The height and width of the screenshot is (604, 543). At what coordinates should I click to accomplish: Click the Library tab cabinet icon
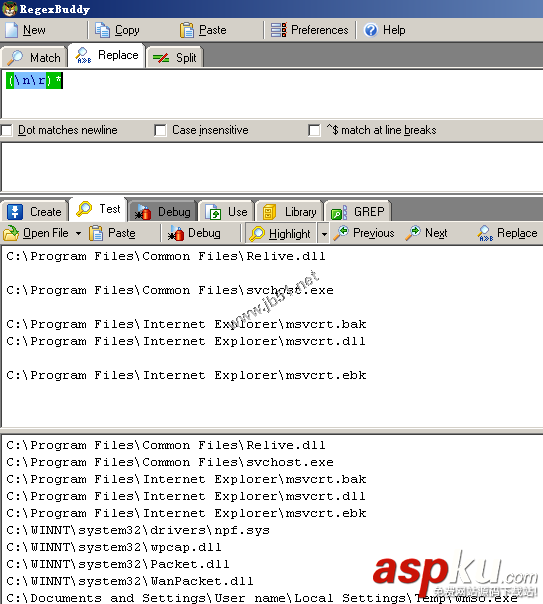coord(270,212)
